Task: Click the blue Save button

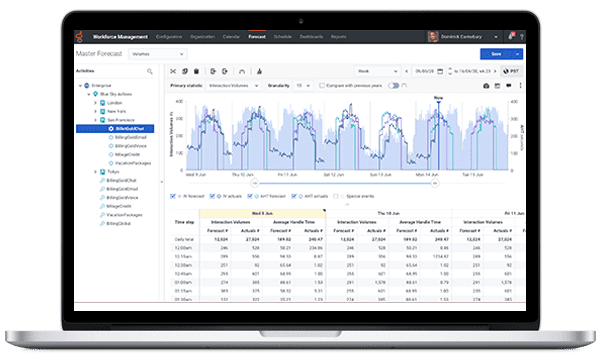Action: [496, 54]
